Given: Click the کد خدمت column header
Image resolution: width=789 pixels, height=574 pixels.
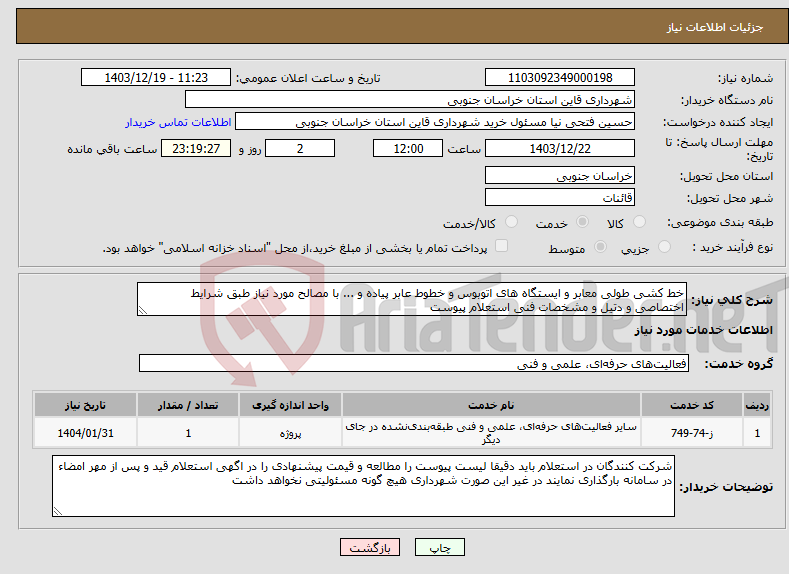Looking at the screenshot, I should click(x=692, y=405).
